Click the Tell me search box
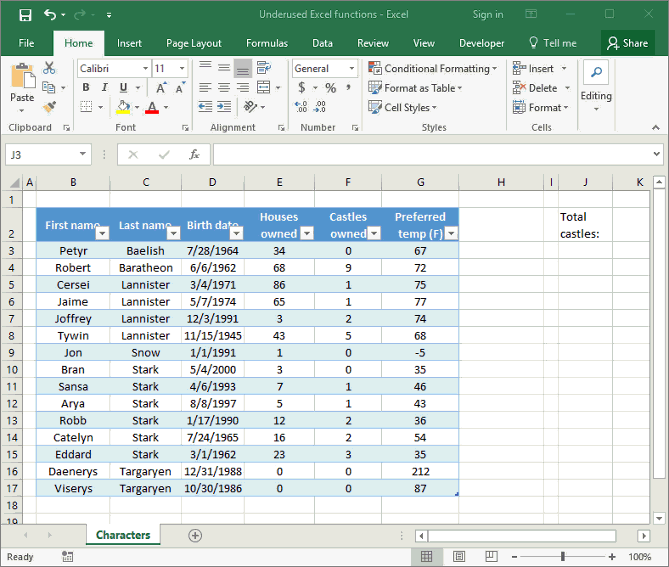The height and width of the screenshot is (567, 669). tap(553, 43)
